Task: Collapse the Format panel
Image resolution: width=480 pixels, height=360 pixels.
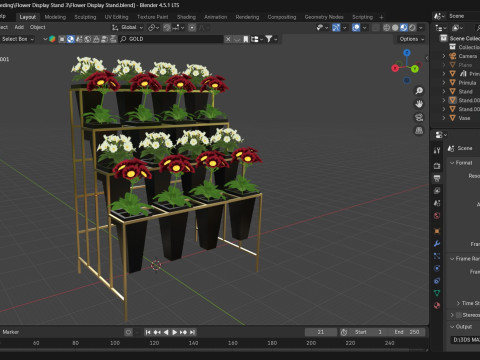Action: 452,163
